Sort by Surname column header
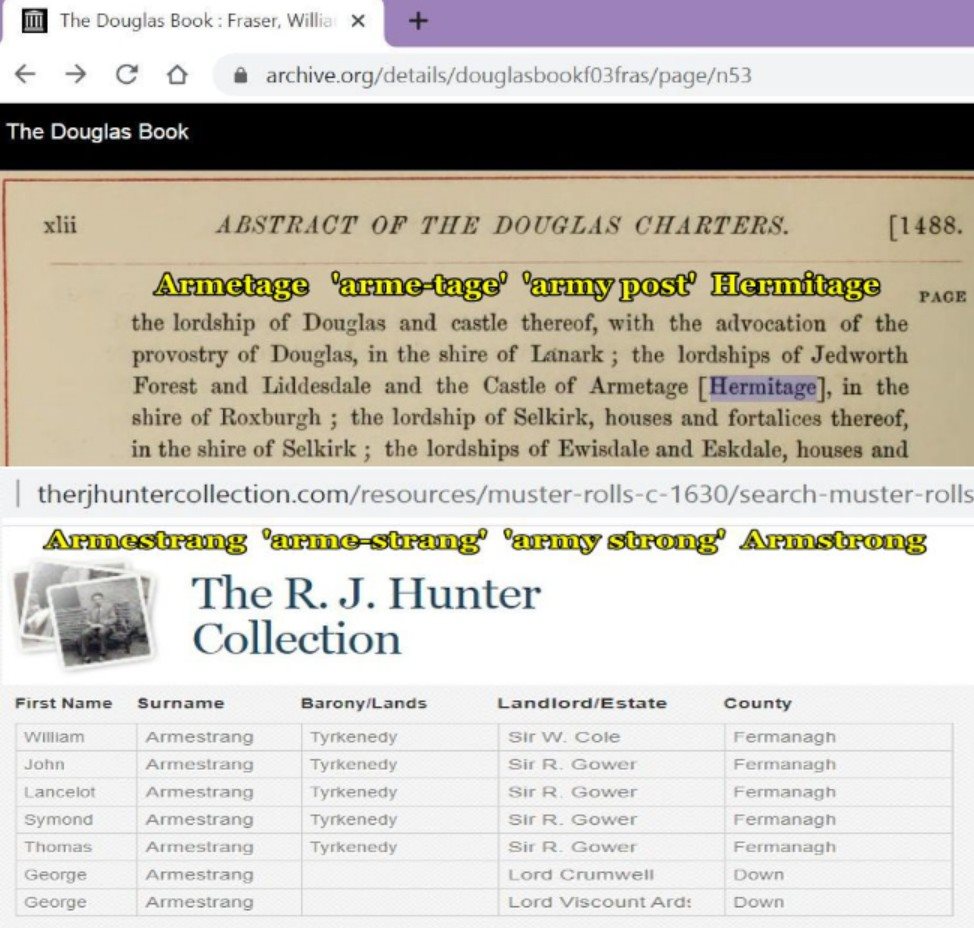Screen dimensions: 974x928 coord(180,703)
